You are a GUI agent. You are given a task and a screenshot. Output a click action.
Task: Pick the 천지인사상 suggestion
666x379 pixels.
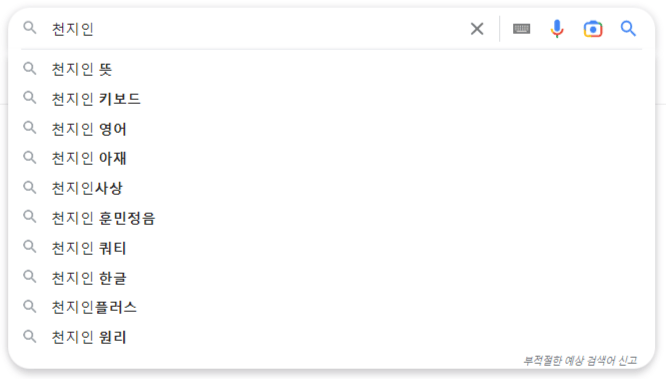331,188
